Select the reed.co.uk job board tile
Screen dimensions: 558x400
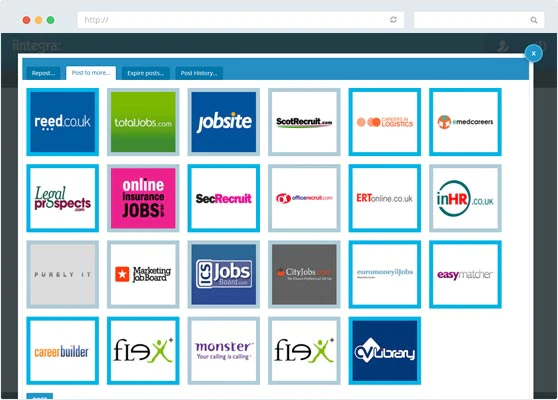tap(63, 122)
